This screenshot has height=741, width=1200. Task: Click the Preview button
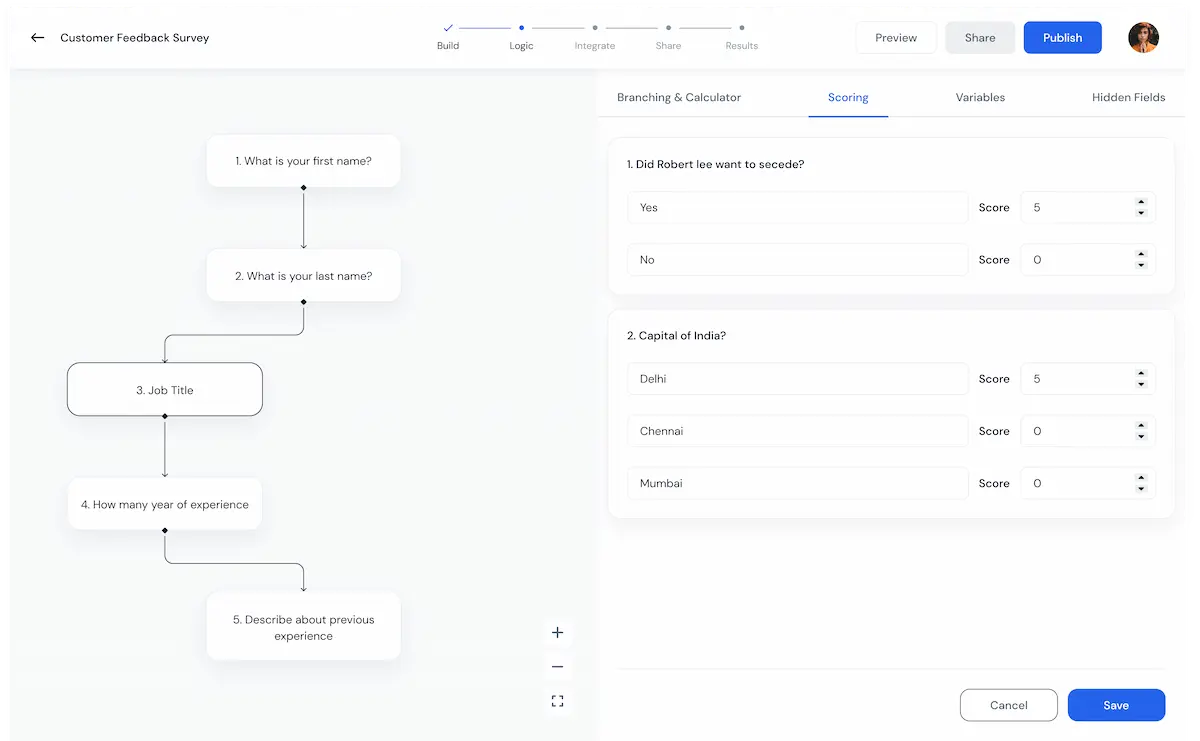895,38
